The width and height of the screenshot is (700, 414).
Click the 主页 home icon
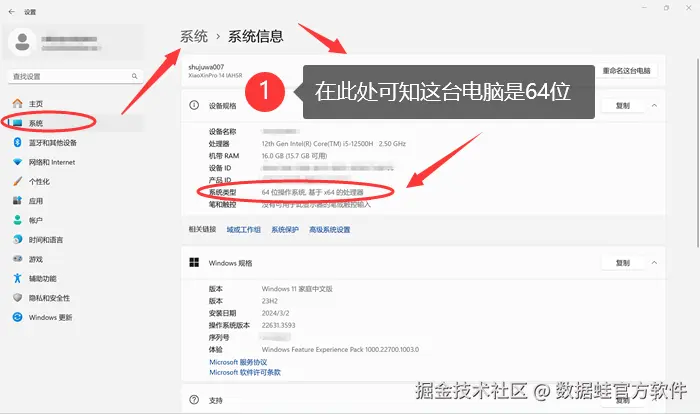pos(17,104)
